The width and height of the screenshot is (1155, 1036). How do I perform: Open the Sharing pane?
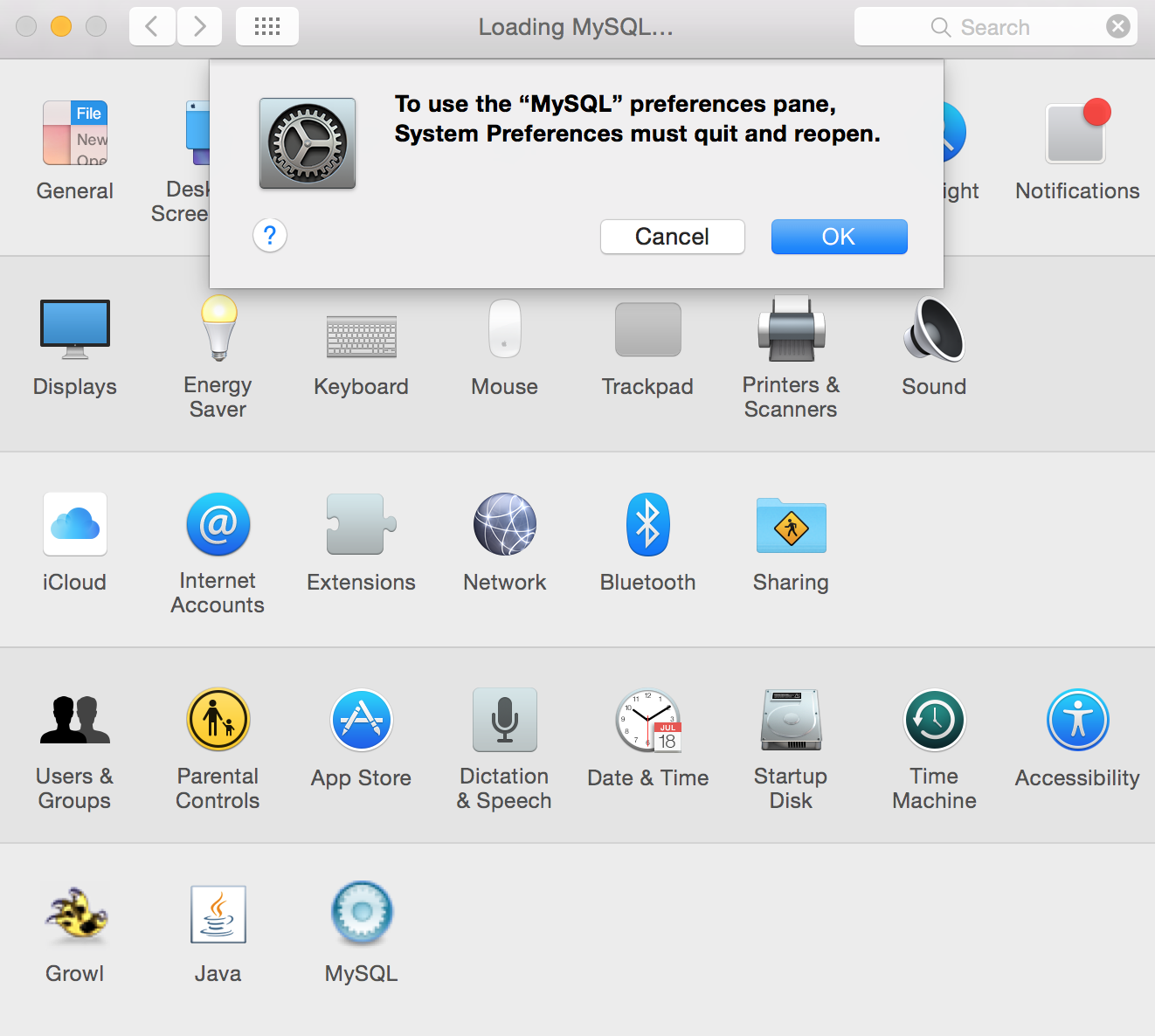790,526
